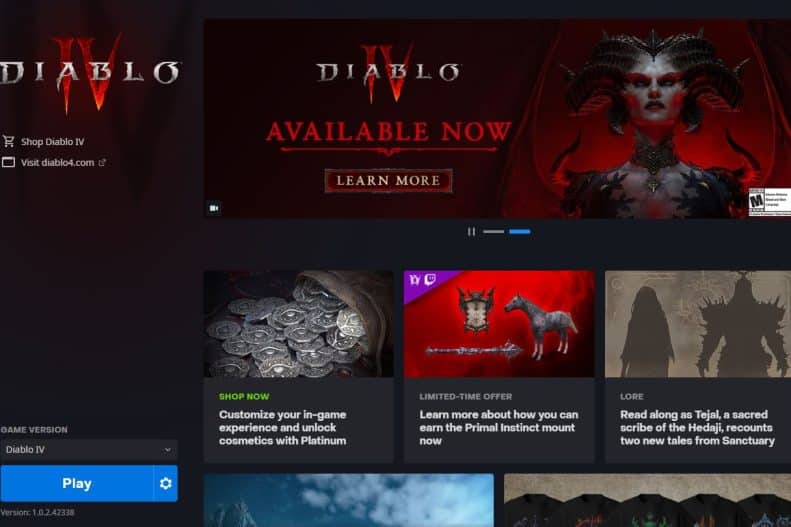Click the video camera icon on the banner
Image resolution: width=791 pixels, height=527 pixels.
[x=214, y=208]
